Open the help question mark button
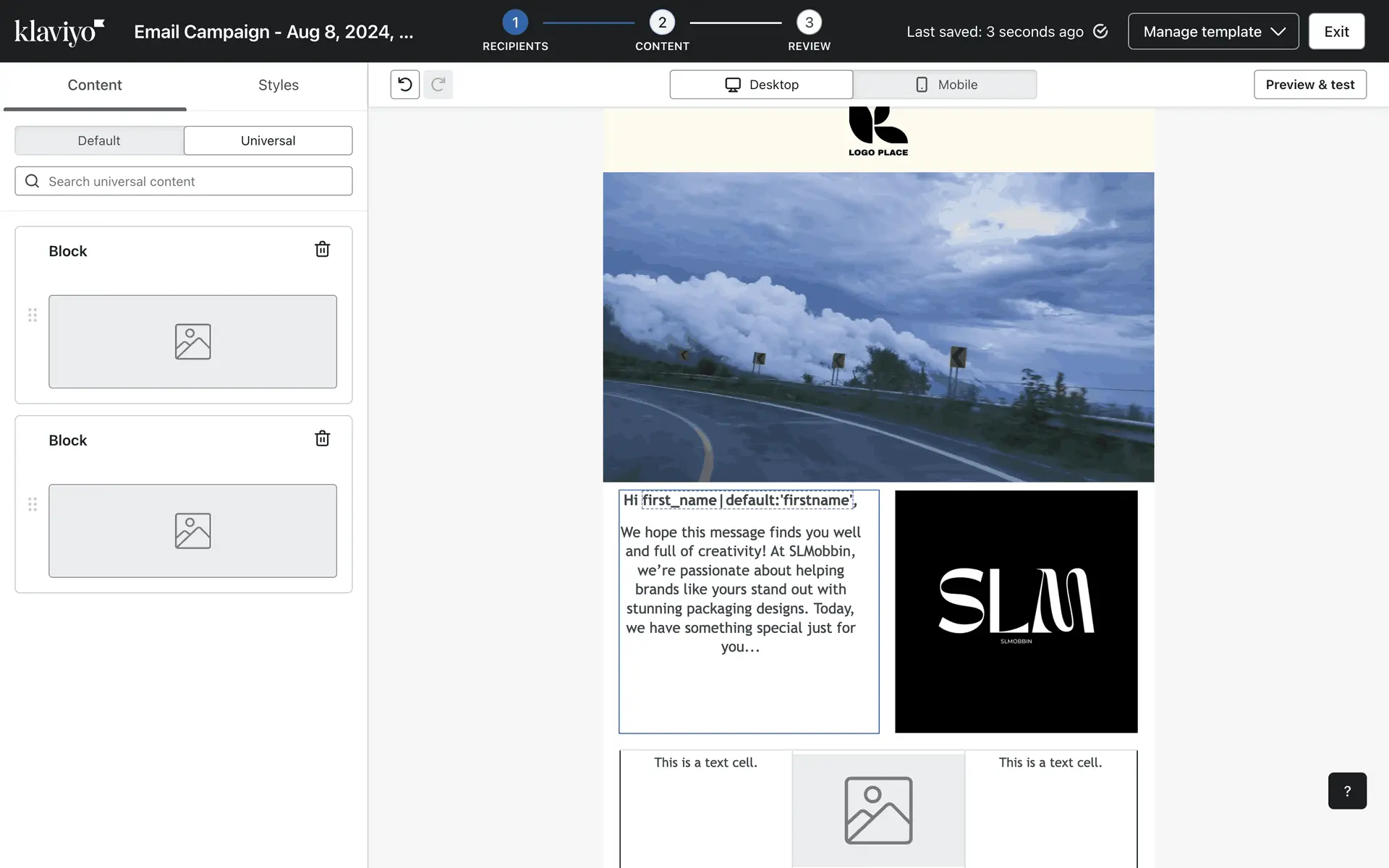1389x868 pixels. point(1346,791)
